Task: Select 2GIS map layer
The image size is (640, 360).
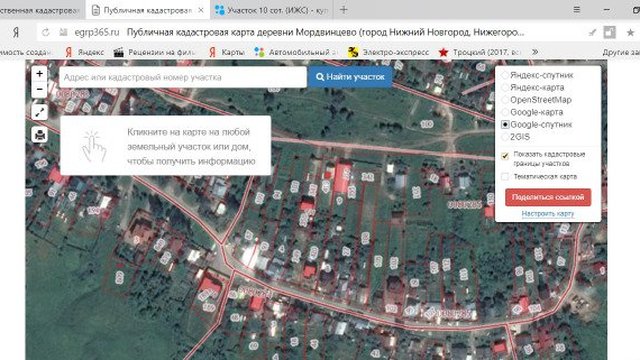Action: 505,137
